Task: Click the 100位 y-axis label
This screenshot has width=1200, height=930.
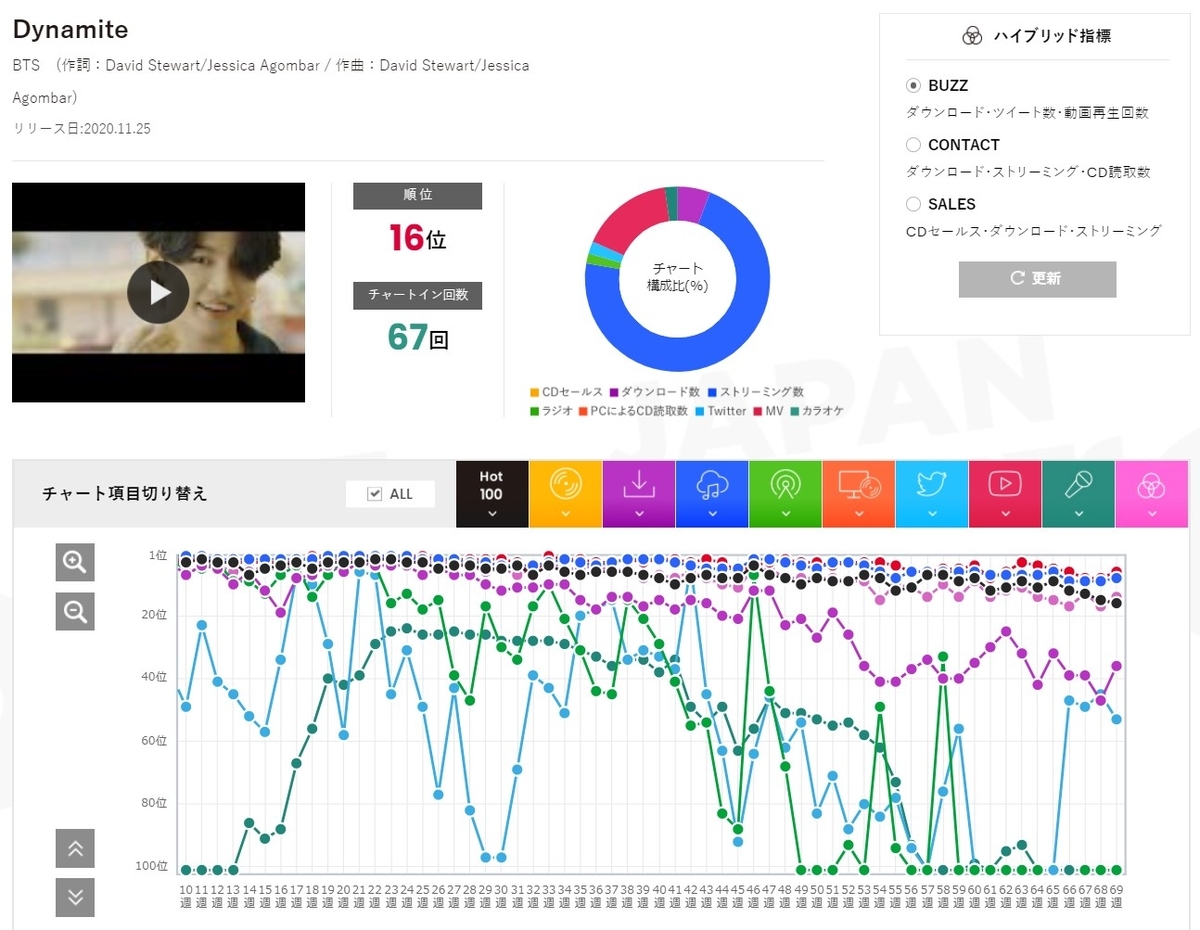Action: pyautogui.click(x=152, y=866)
